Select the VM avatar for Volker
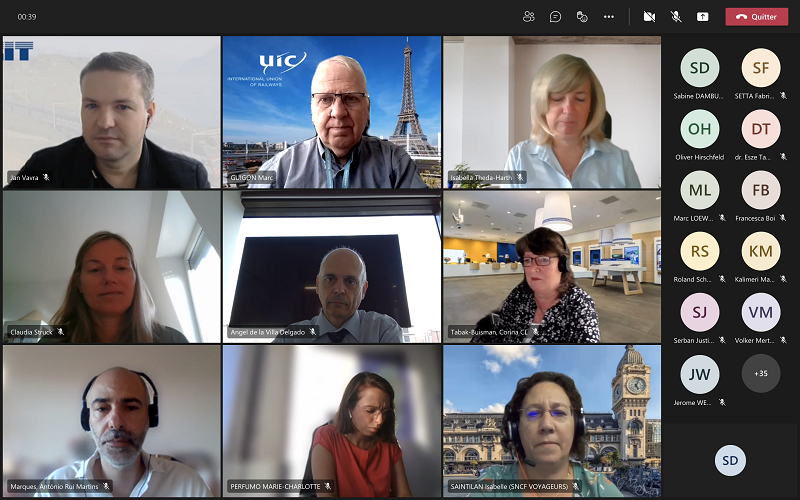Screen dimensions: 800x500 pyautogui.click(x=760, y=312)
